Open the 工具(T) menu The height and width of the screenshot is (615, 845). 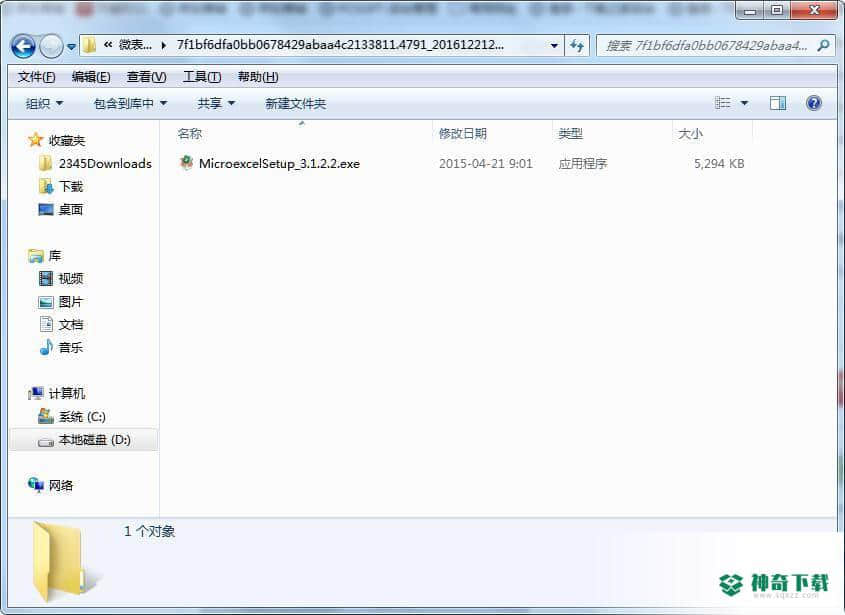[x=202, y=77]
